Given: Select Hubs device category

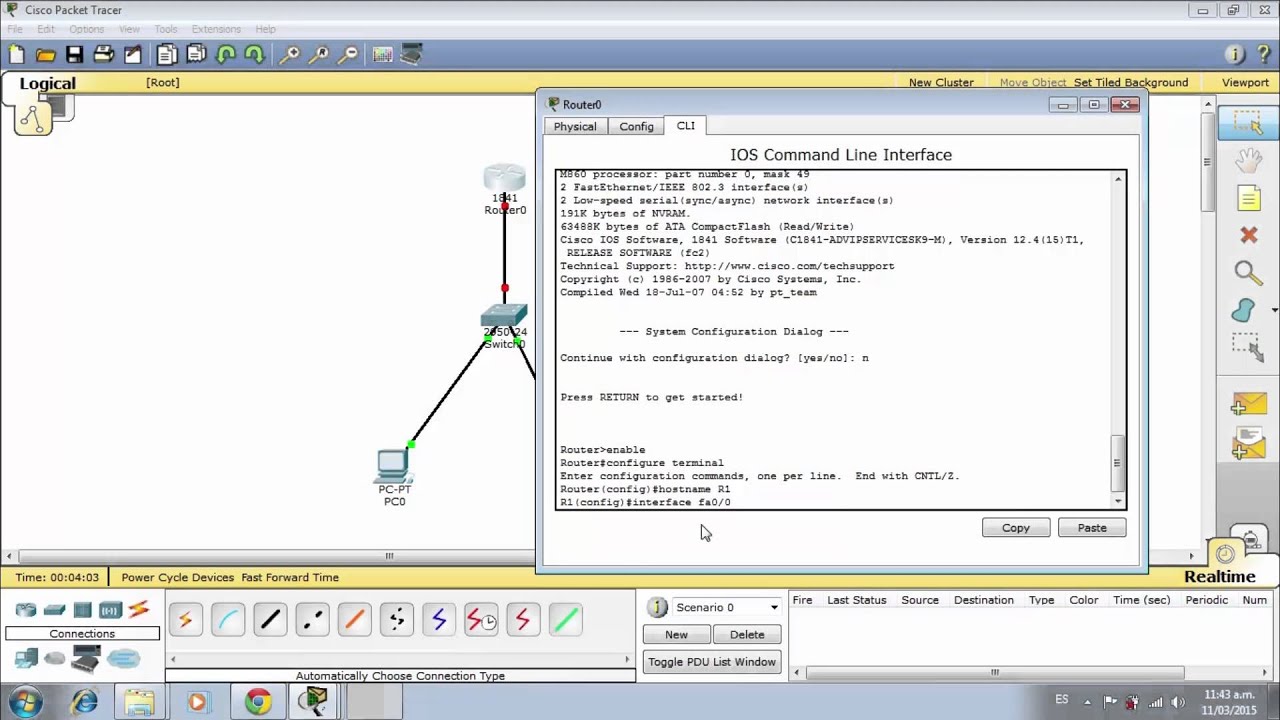Looking at the screenshot, I should [x=82, y=610].
